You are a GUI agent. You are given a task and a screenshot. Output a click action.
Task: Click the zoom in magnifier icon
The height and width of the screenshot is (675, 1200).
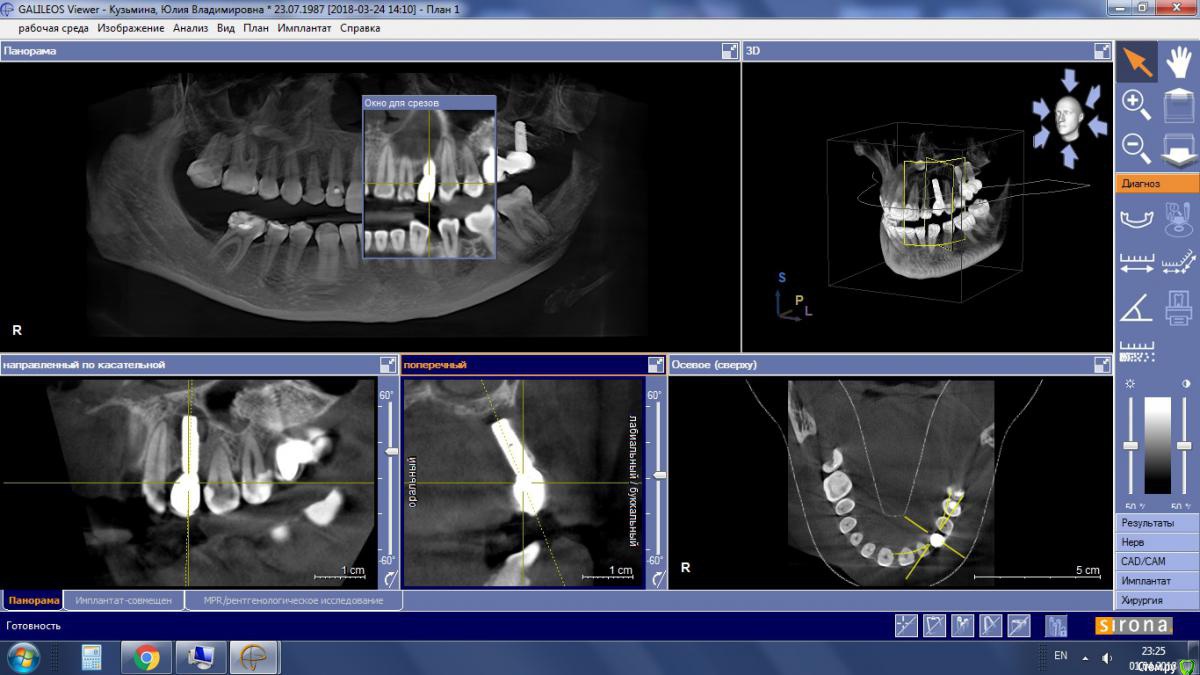coord(1137,104)
